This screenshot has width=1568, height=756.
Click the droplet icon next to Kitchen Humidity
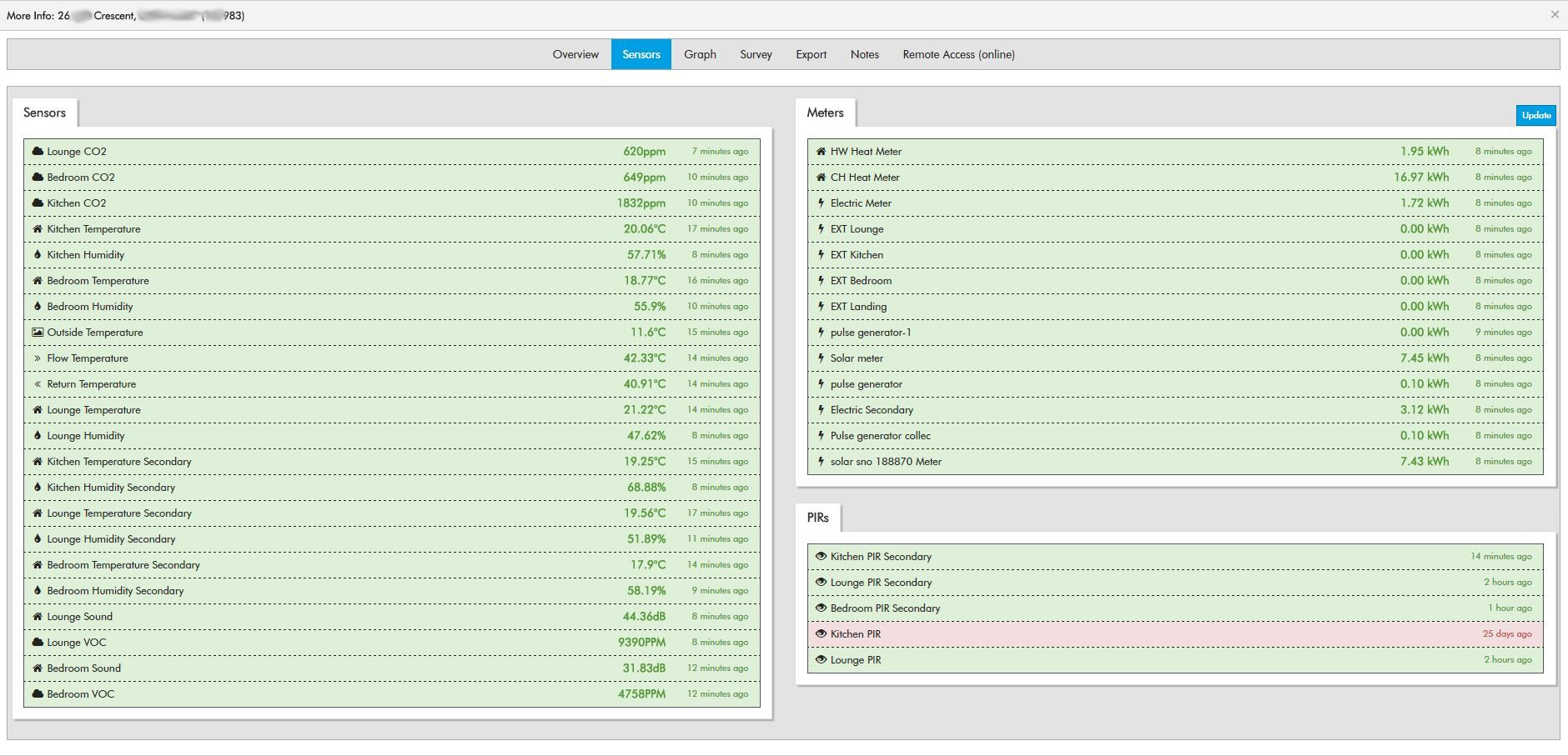click(38, 255)
